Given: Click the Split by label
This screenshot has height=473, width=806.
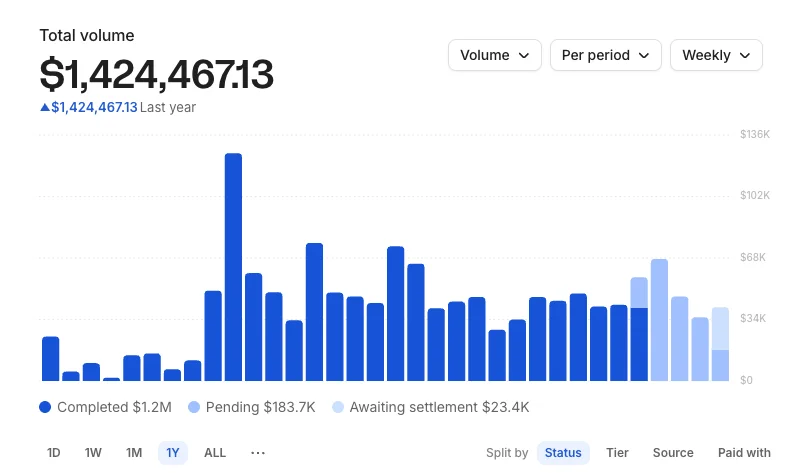Looking at the screenshot, I should point(507,452).
